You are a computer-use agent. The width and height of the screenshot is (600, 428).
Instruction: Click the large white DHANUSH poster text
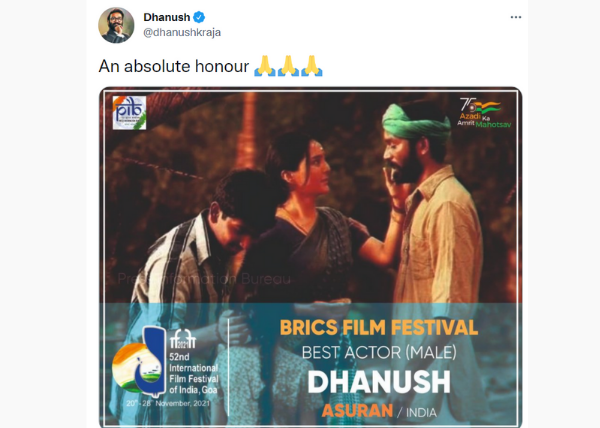pyautogui.click(x=379, y=382)
